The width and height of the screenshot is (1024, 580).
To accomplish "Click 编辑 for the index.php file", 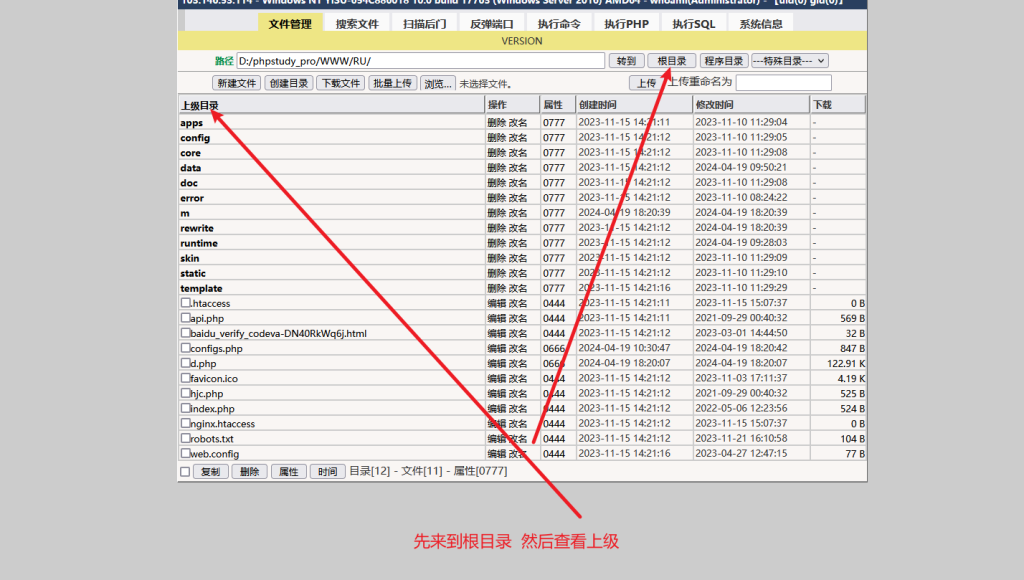I will (x=496, y=408).
